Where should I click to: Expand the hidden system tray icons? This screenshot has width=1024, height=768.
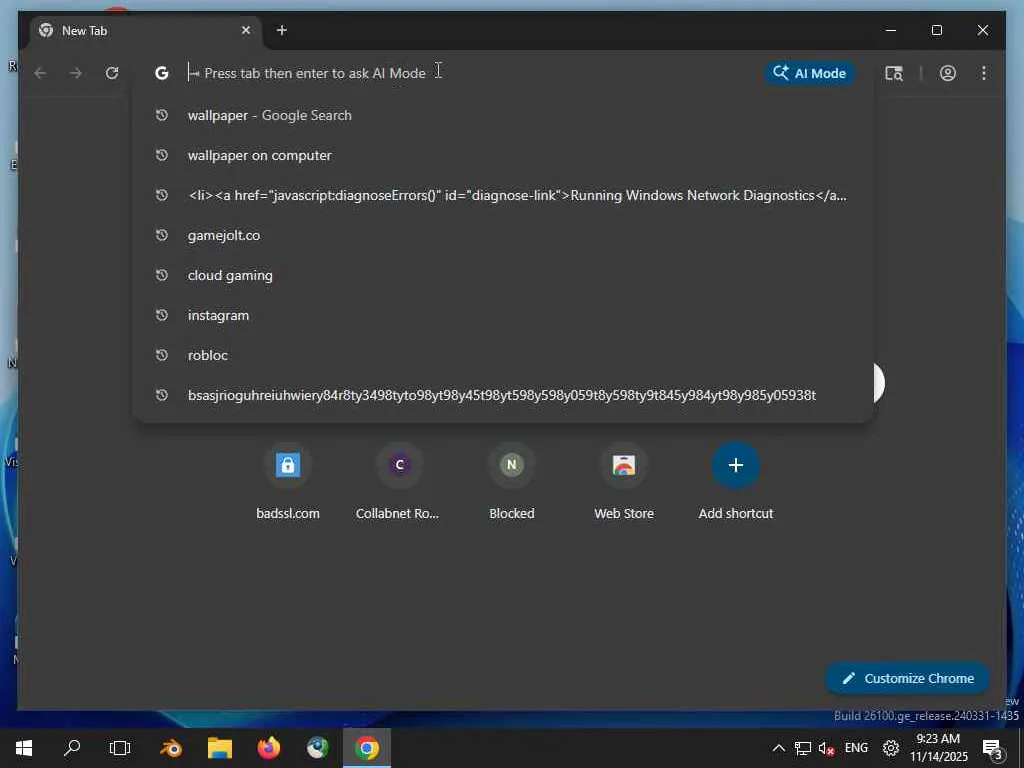tap(778, 748)
